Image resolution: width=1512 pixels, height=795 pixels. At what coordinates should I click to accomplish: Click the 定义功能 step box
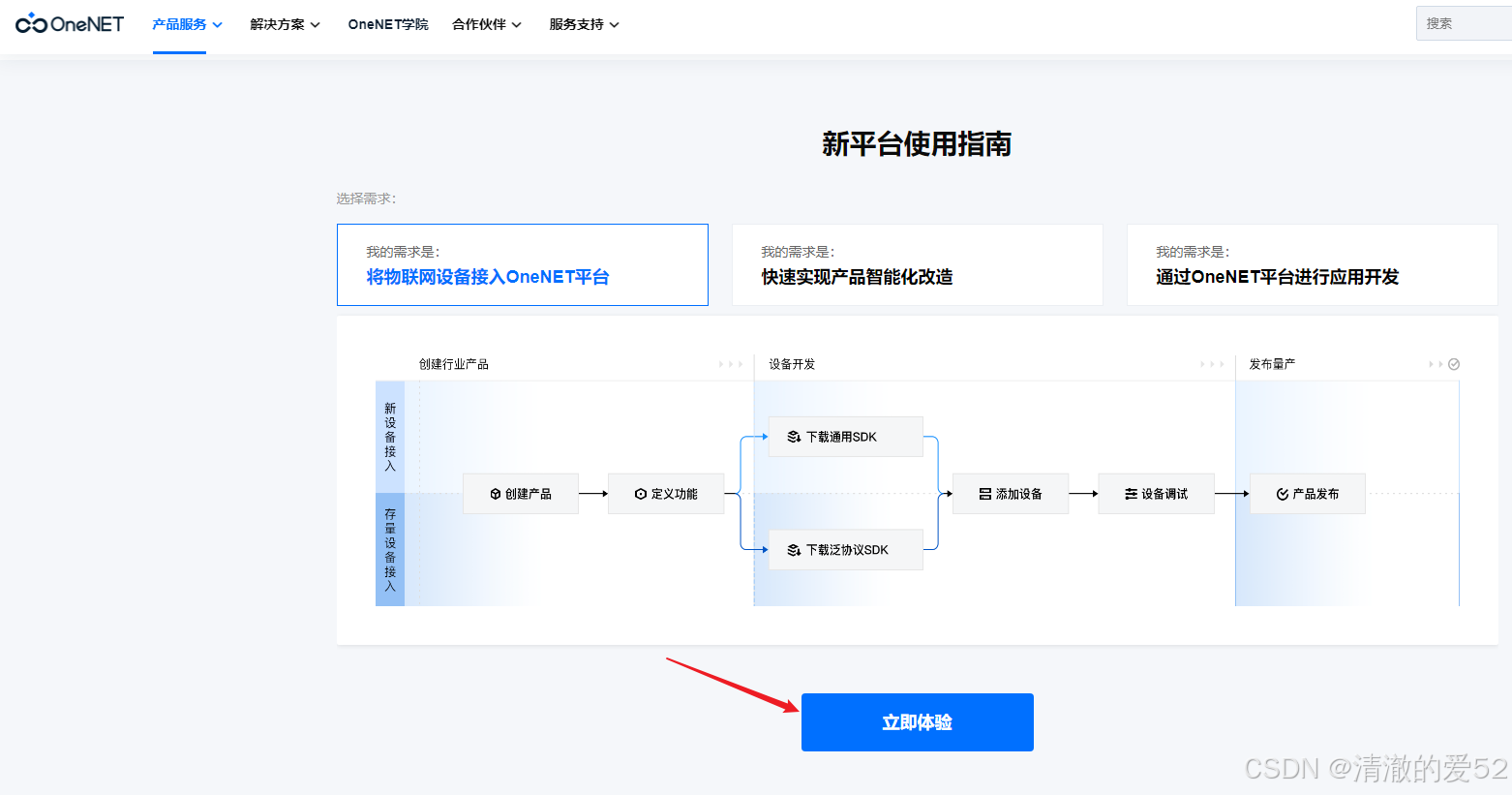(x=666, y=494)
